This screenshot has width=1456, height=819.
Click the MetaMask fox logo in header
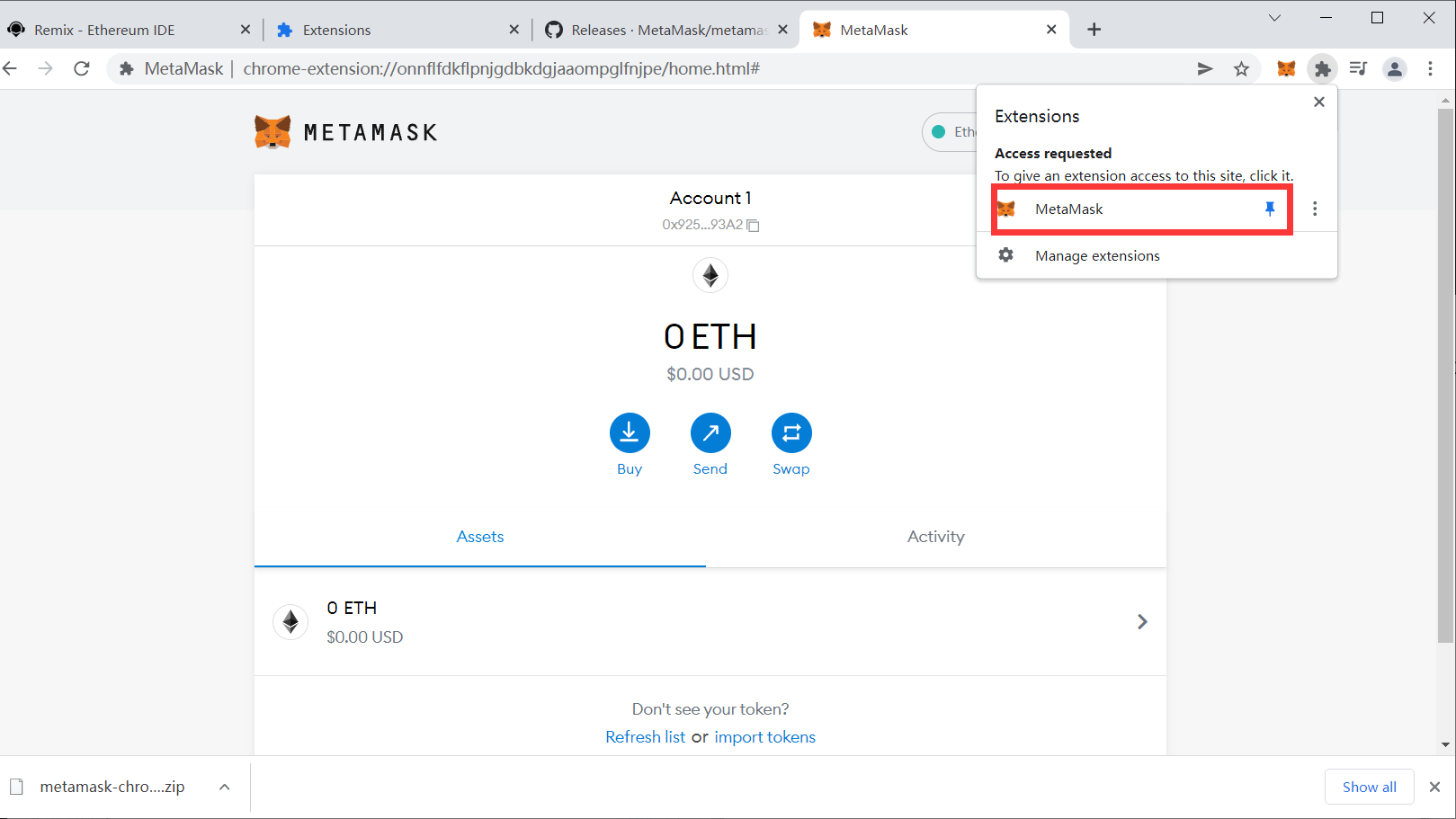272,132
